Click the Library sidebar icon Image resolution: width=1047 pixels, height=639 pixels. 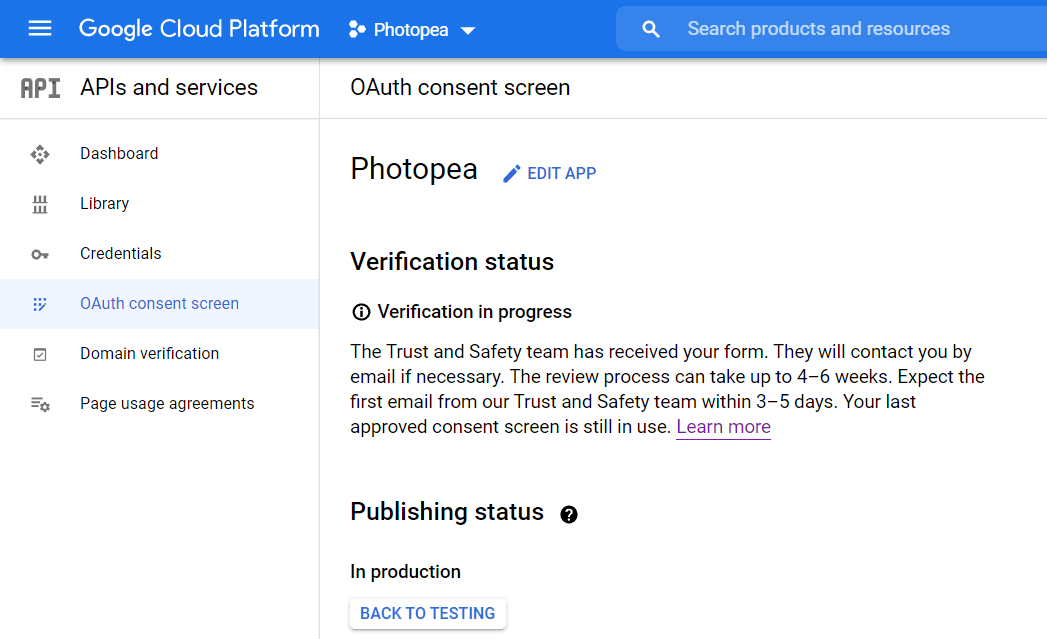(40, 204)
